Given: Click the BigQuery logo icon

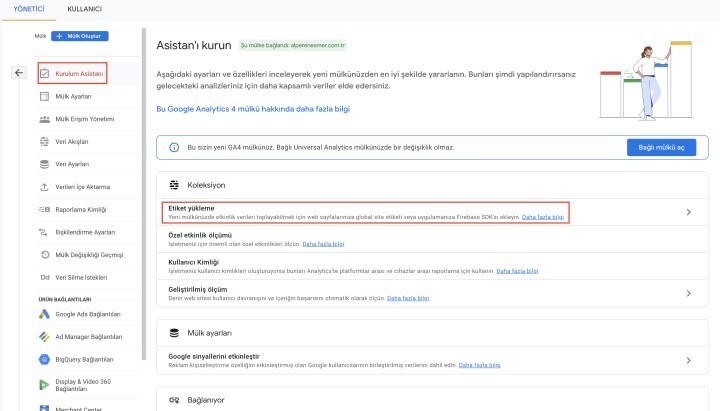Looking at the screenshot, I should [44, 360].
